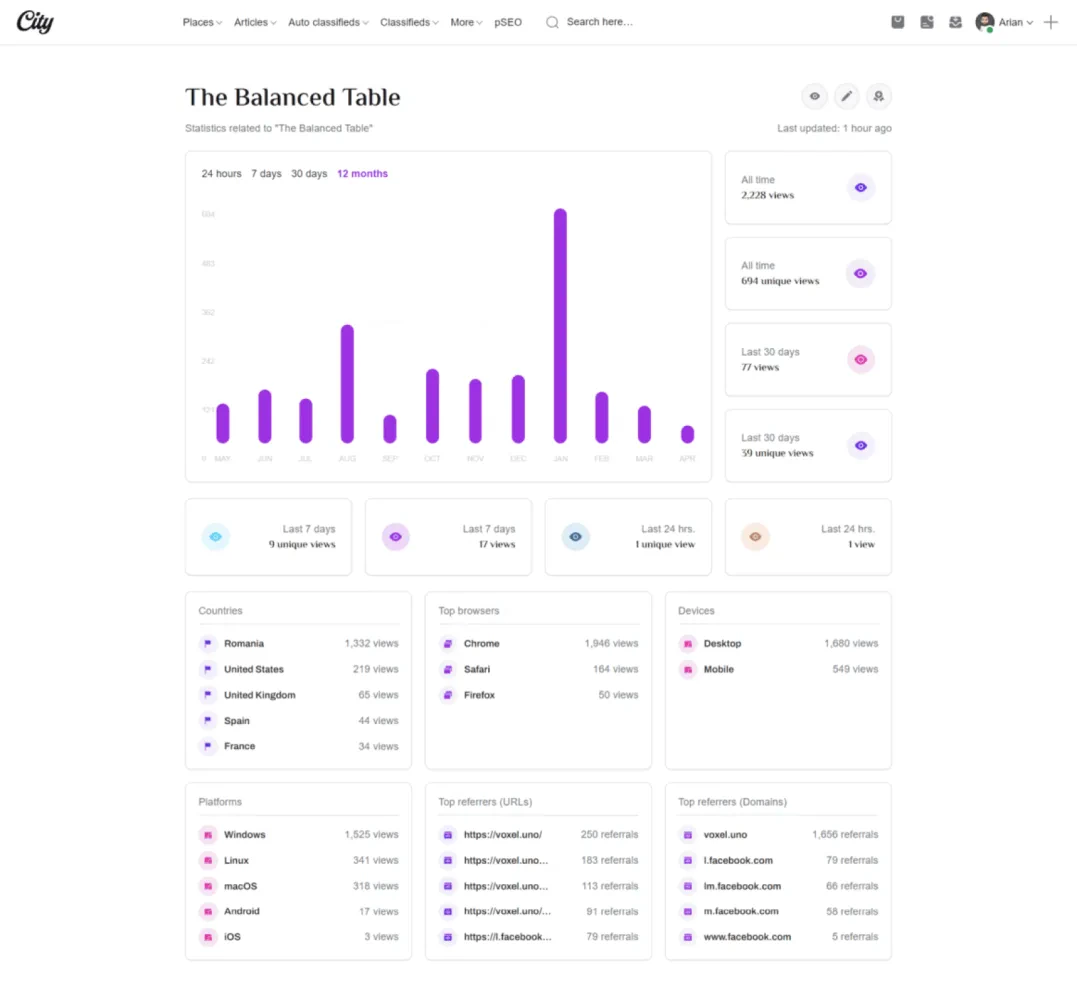Open the pSEO link
The width and height of the screenshot is (1077, 1000).
tap(508, 22)
